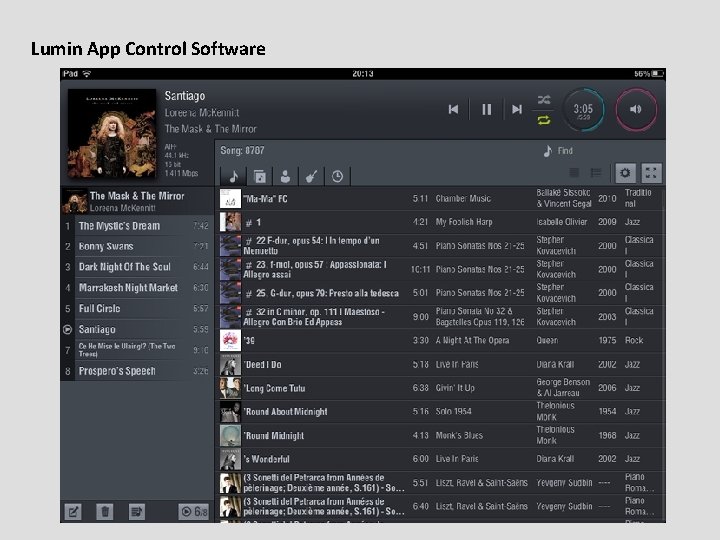
Task: Click the Monk's Blues album cell
Action: click(459, 435)
